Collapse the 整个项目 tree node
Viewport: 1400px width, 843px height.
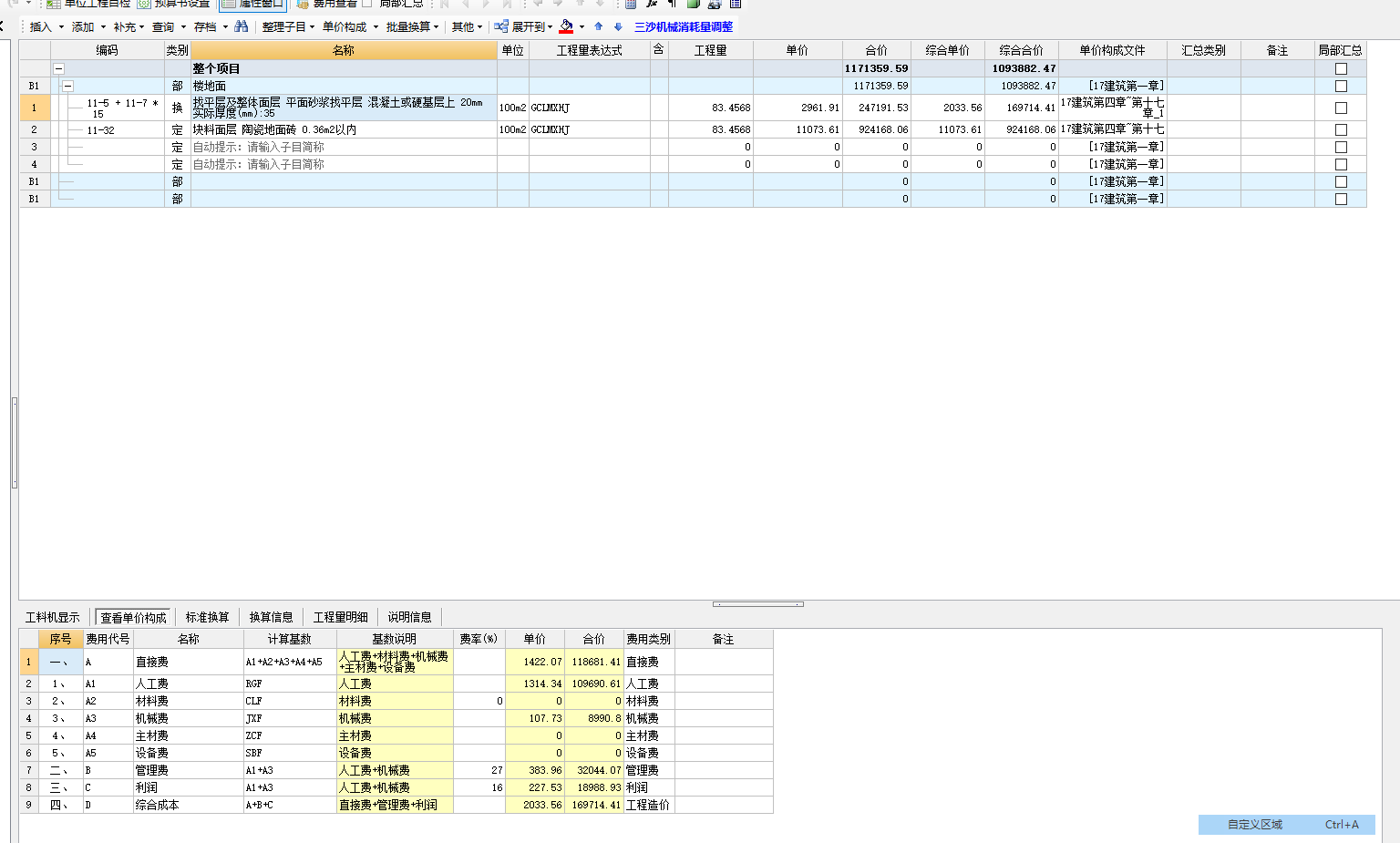pyautogui.click(x=59, y=68)
